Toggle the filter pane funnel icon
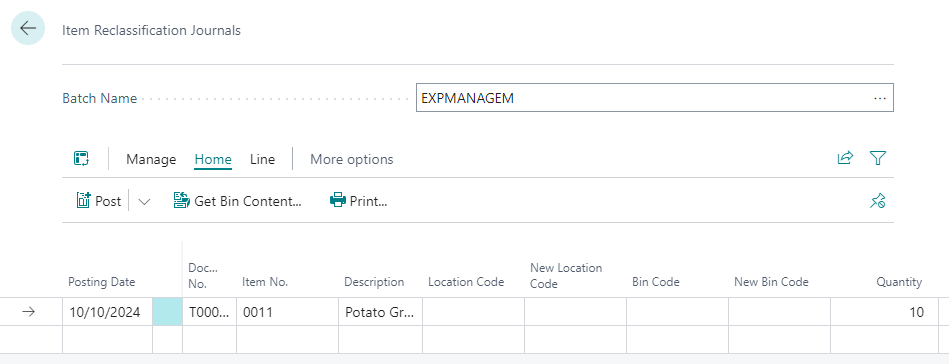This screenshot has height=364, width=949. click(878, 159)
